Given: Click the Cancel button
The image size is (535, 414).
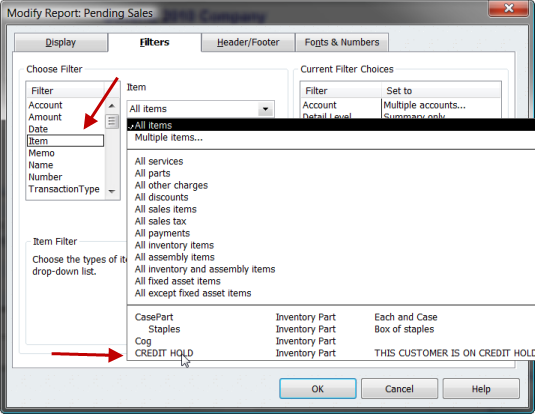Looking at the screenshot, I should pos(399,389).
